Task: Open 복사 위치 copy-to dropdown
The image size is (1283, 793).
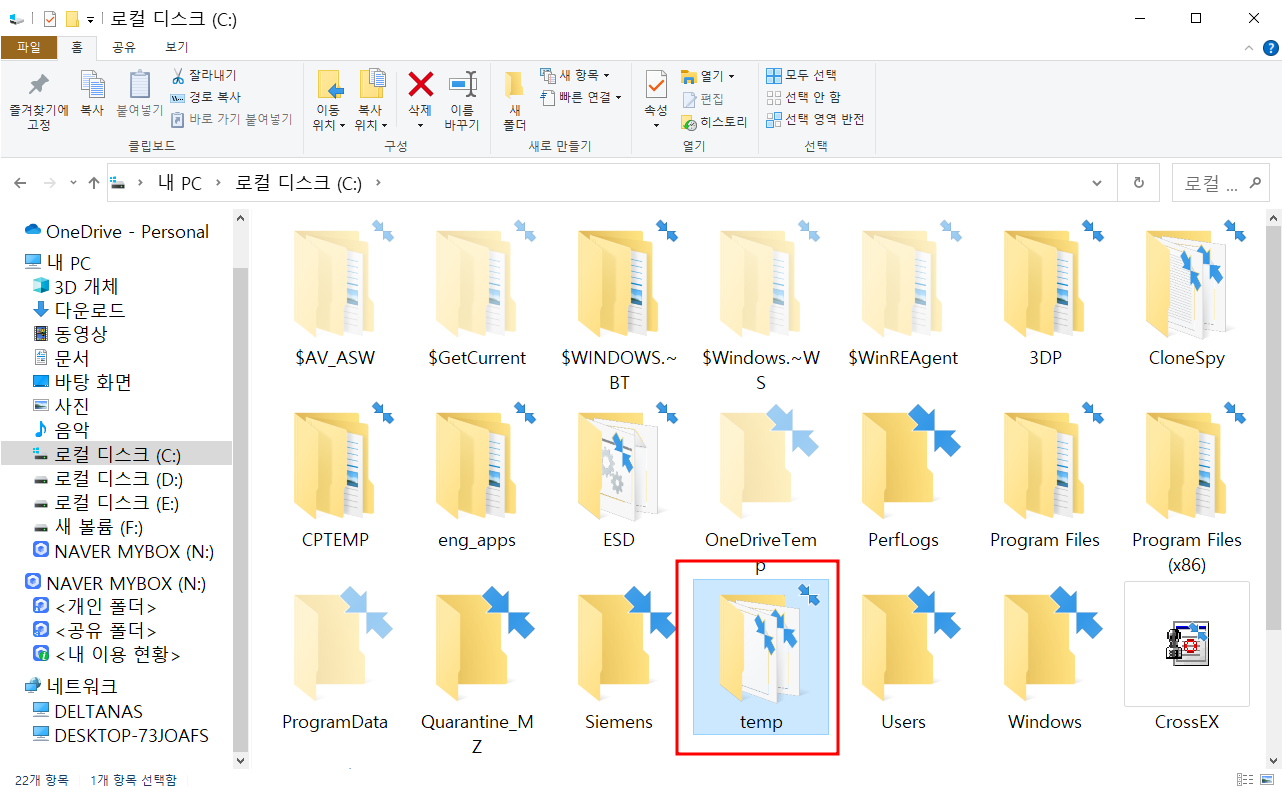Action: 370,118
